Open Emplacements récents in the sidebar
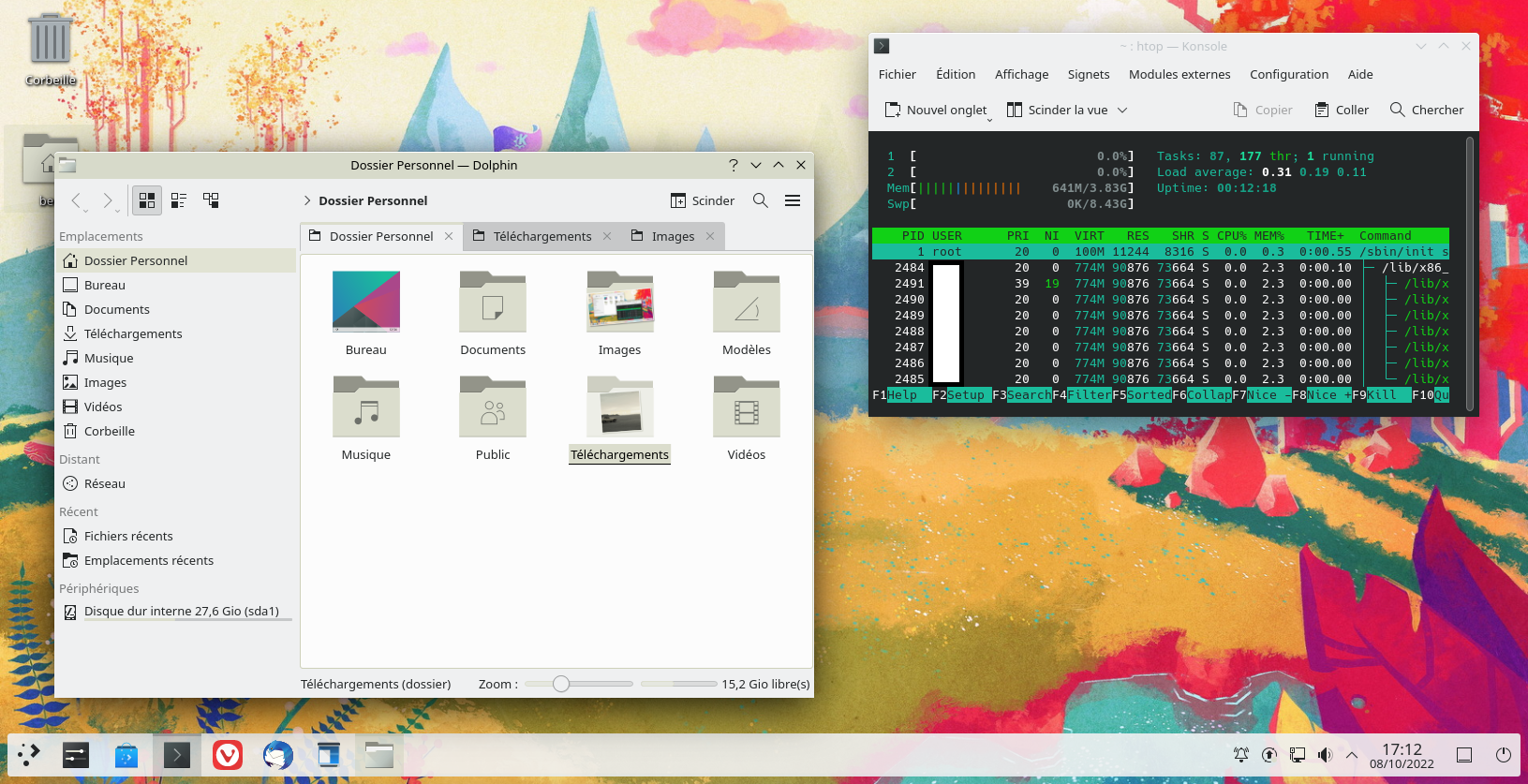 [176, 560]
